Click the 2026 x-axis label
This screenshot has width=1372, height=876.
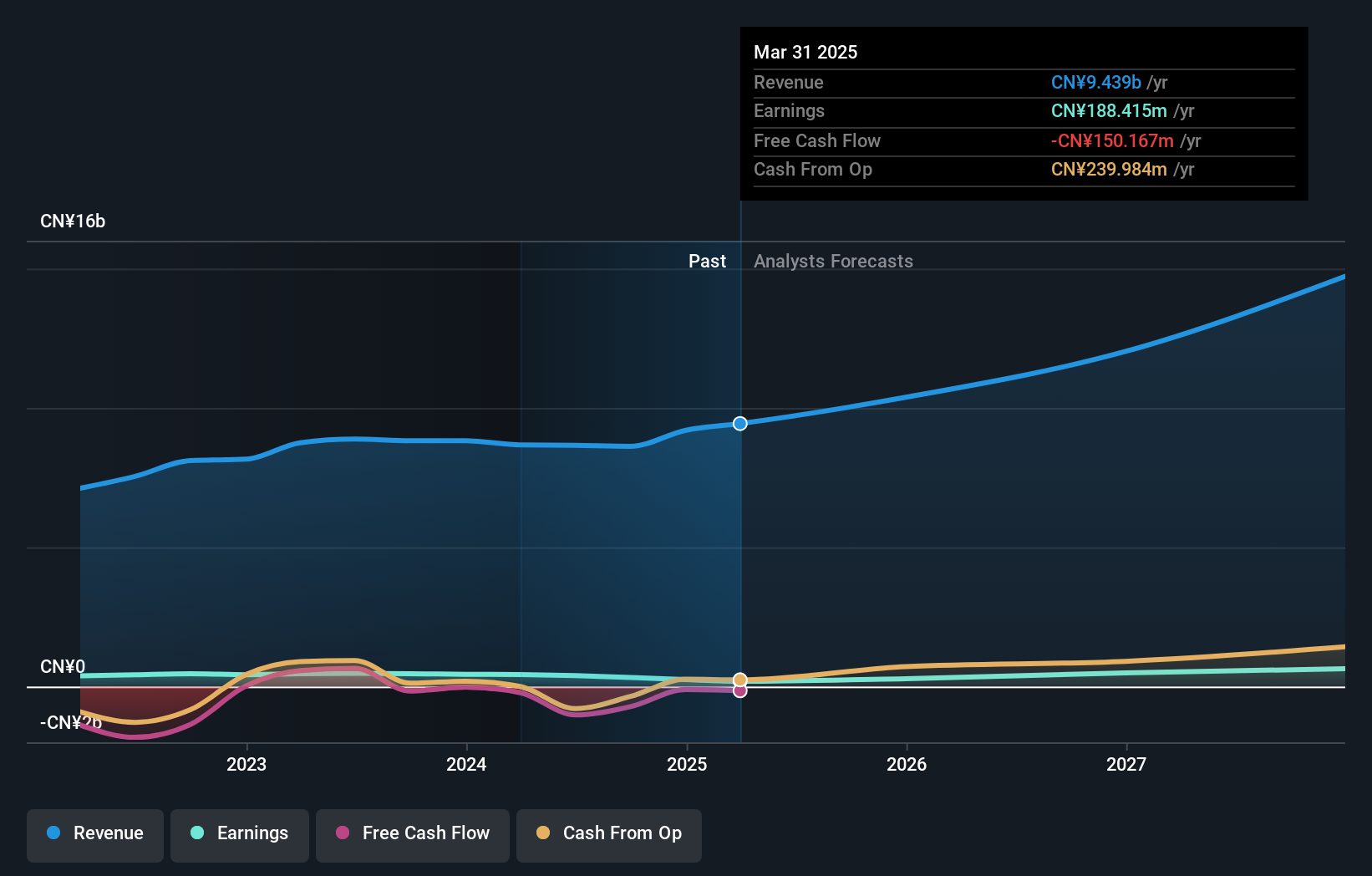[x=907, y=764]
